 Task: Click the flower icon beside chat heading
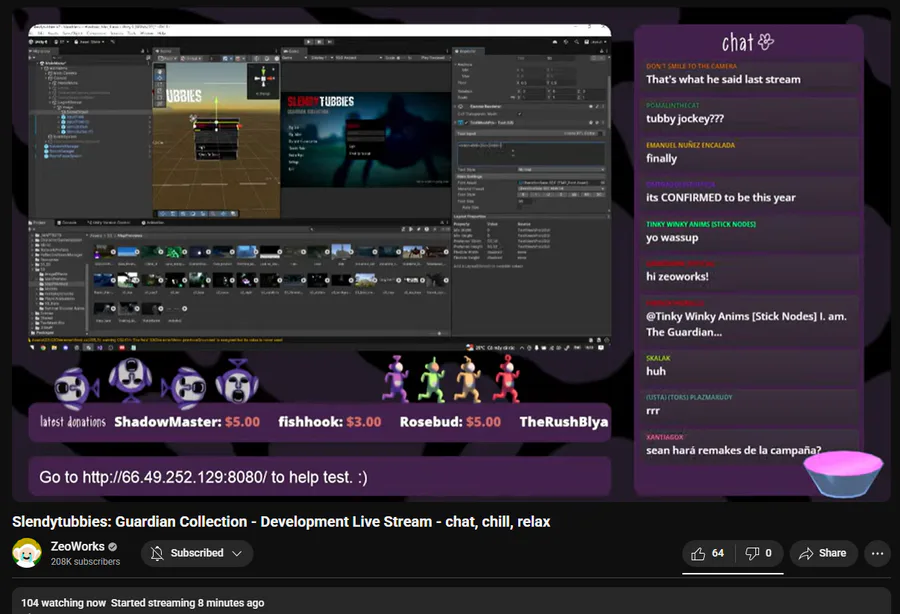[x=766, y=41]
